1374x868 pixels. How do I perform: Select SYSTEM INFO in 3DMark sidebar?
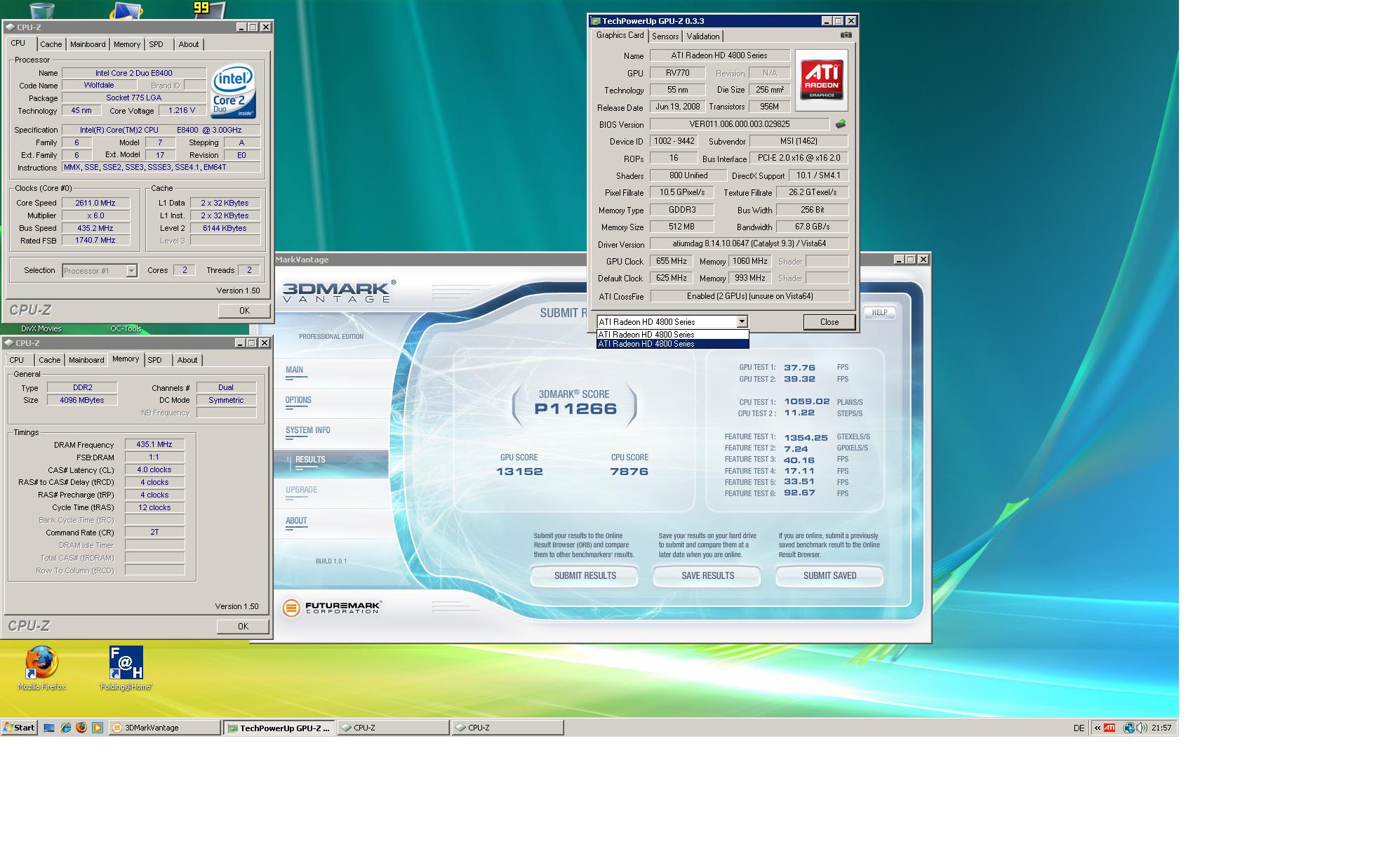pyautogui.click(x=307, y=430)
